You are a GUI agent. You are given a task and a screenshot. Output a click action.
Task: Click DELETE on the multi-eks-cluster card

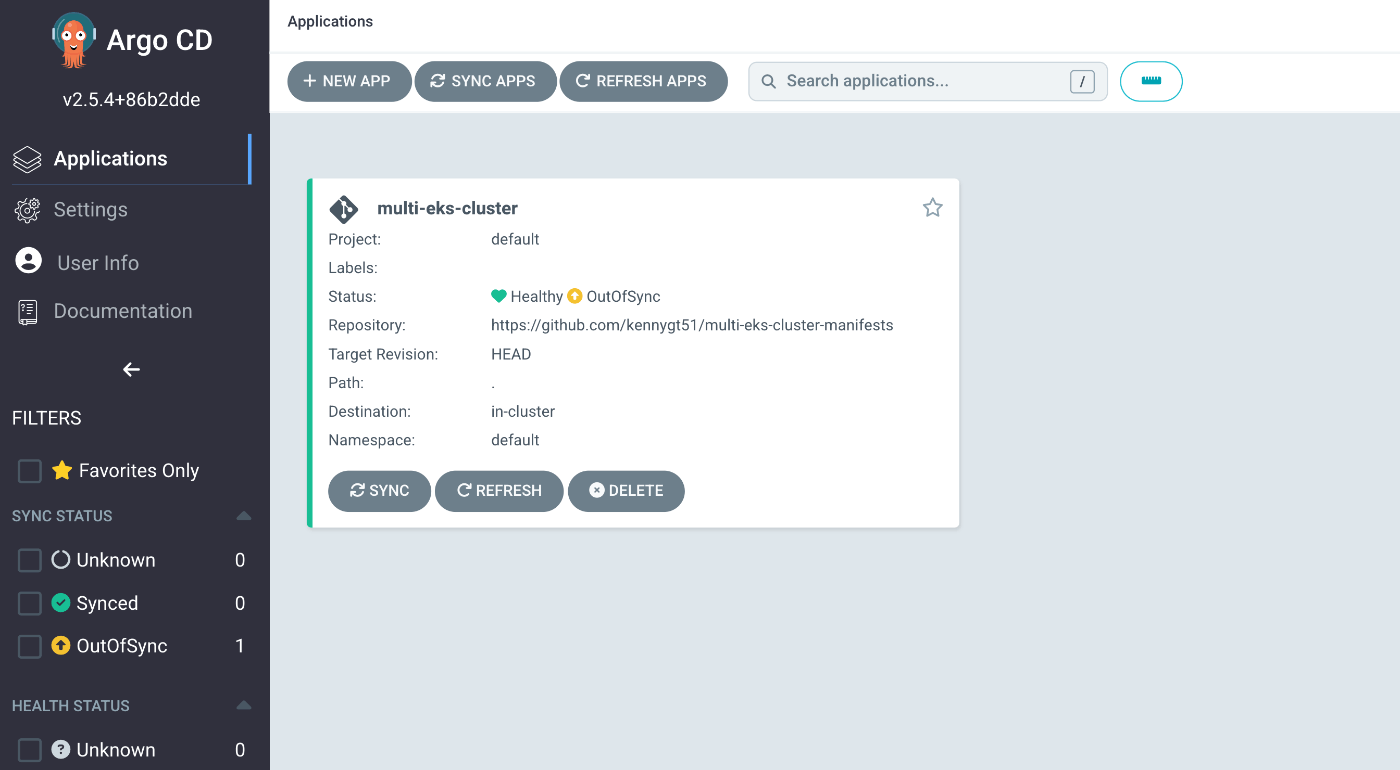[x=626, y=491]
